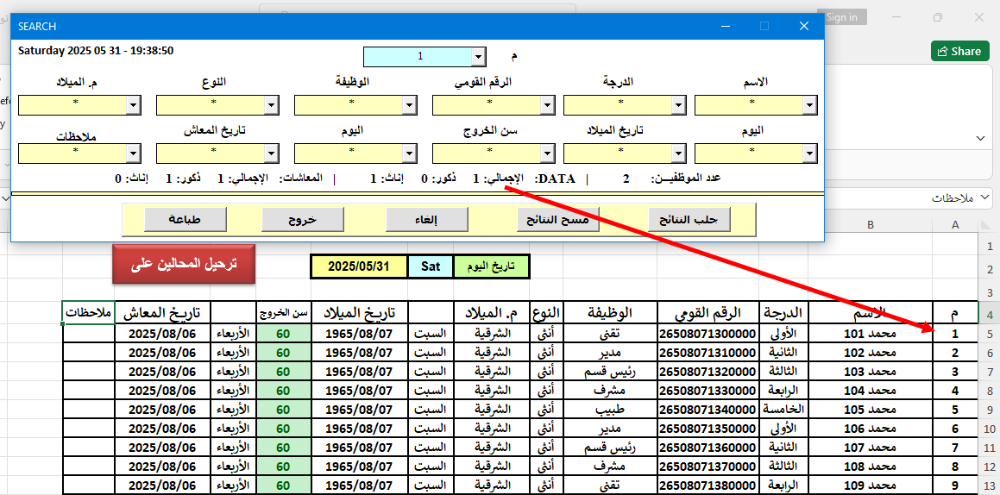Viewport: 1000px width, 495px height.
Task: Open the م combo box showing 1
Action: [x=479, y=57]
